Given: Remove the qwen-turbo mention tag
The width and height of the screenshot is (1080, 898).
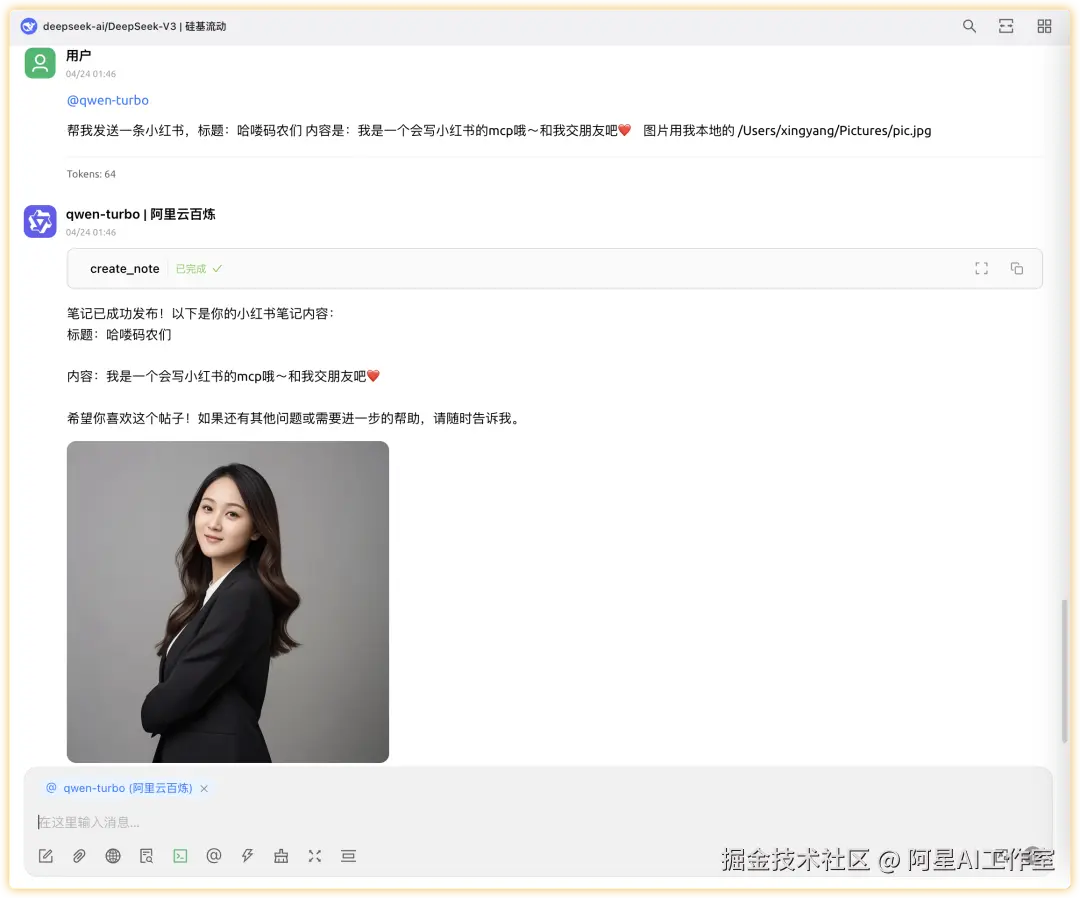Looking at the screenshot, I should point(204,788).
